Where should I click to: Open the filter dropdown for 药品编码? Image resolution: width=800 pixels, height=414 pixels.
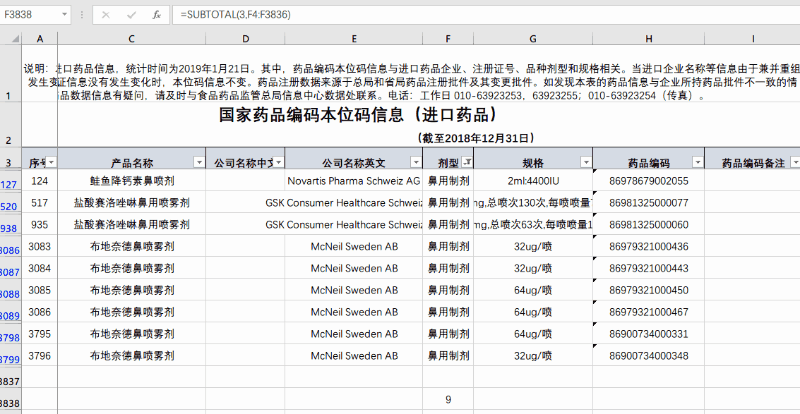(697, 163)
